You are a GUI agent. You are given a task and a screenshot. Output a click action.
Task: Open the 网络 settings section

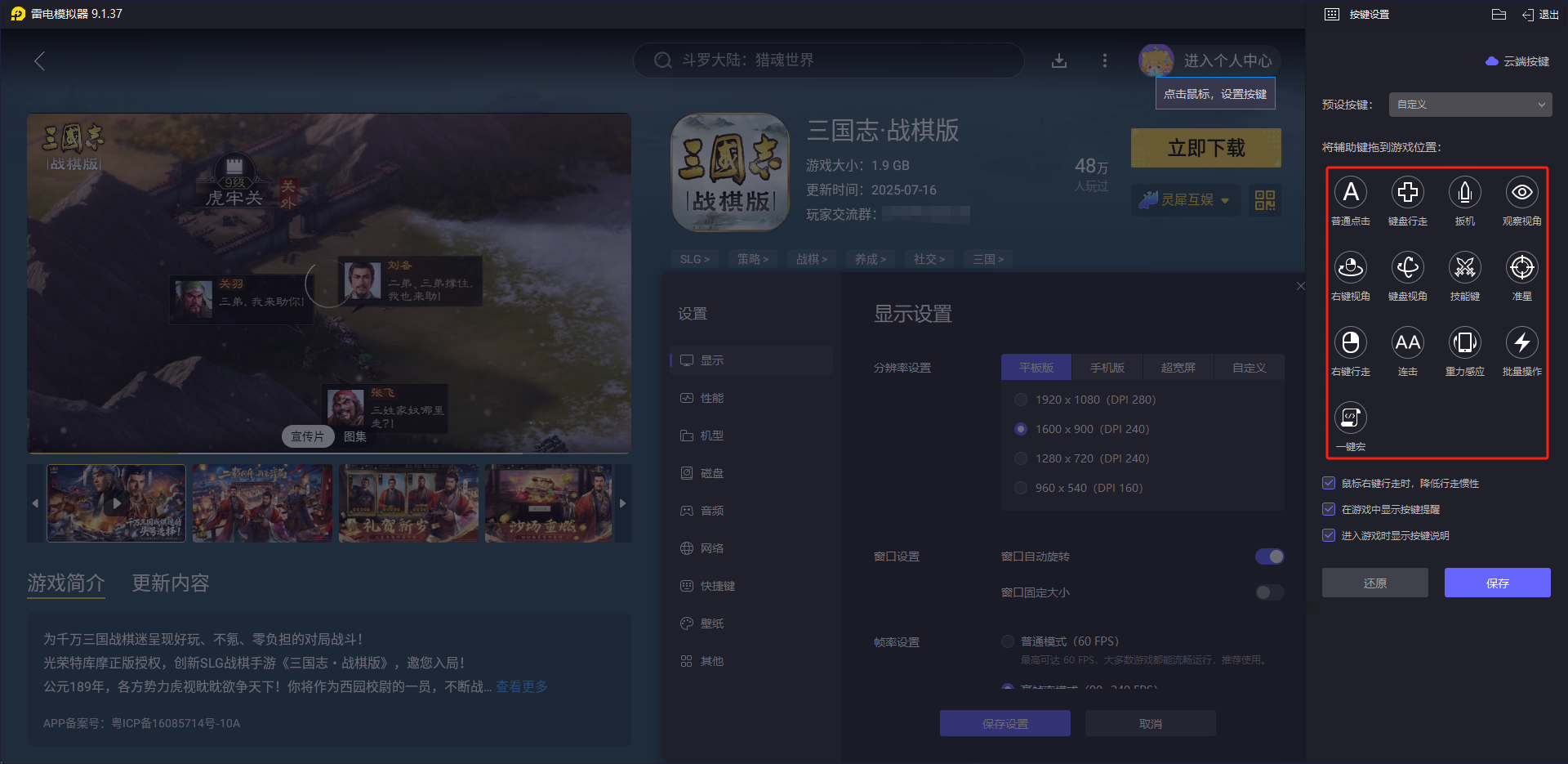tap(751, 548)
